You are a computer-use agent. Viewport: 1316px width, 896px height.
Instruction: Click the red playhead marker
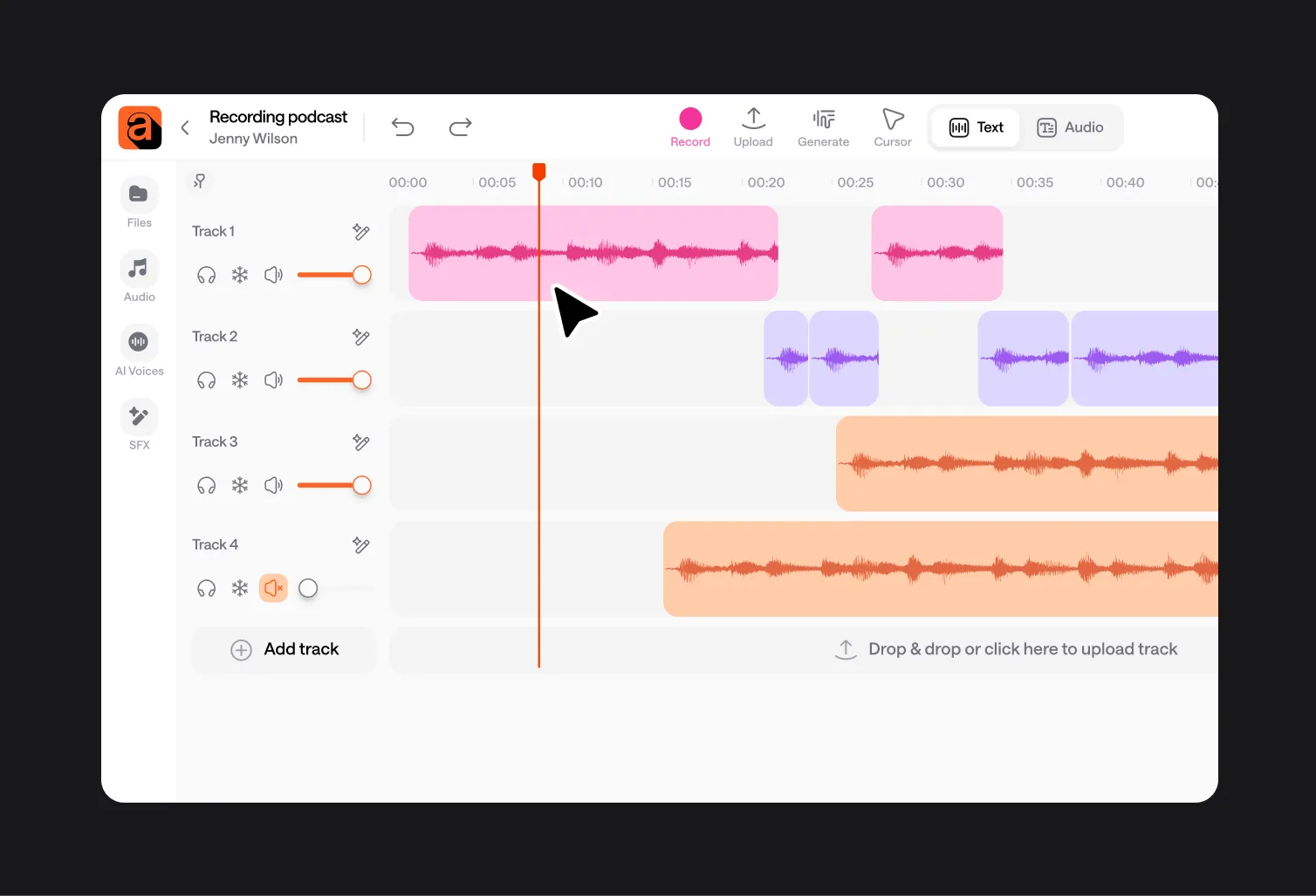[x=539, y=171]
